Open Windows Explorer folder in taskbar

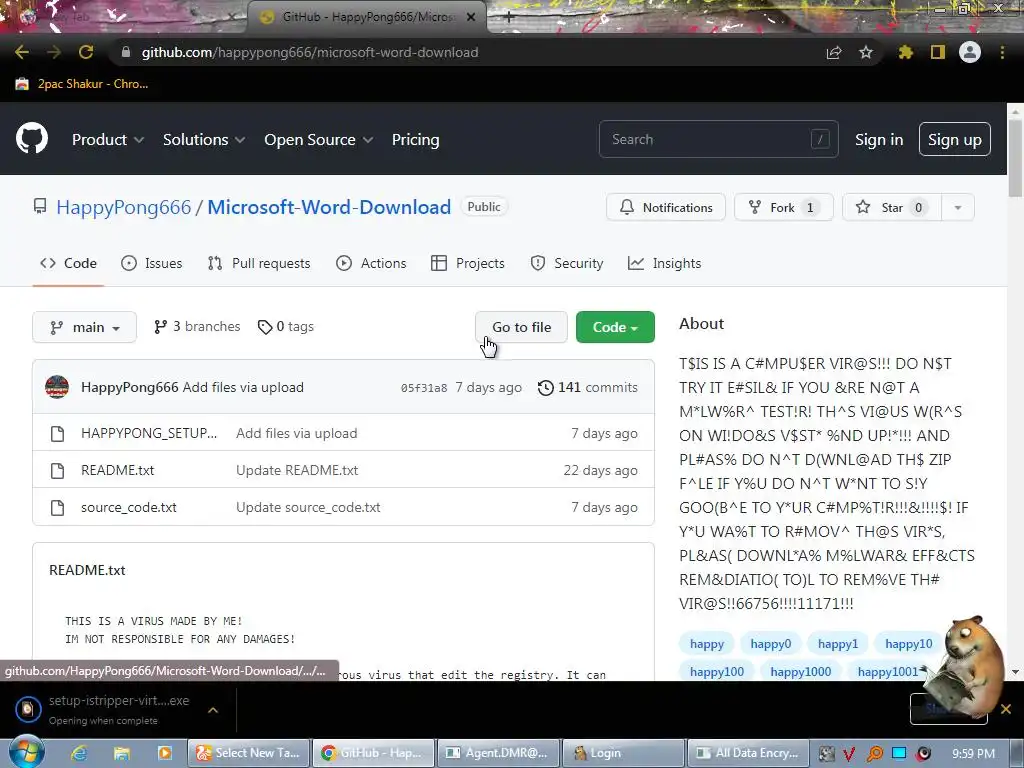(122, 753)
